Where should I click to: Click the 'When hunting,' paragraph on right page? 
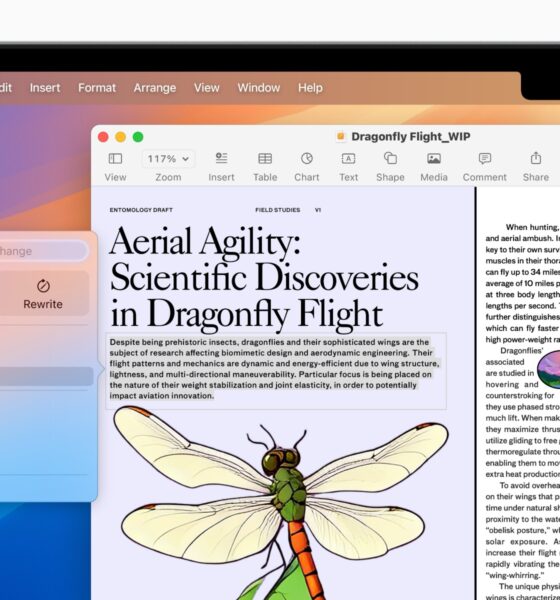click(523, 283)
